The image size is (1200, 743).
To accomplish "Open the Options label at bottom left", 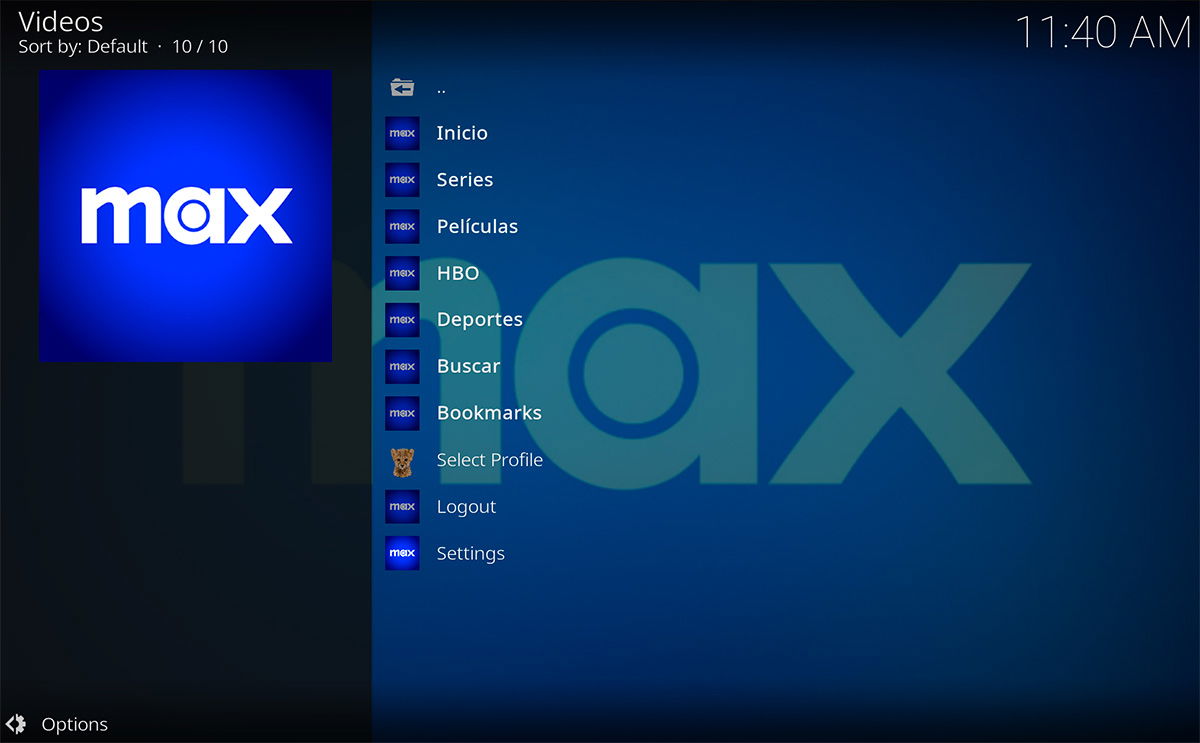I will point(74,725).
